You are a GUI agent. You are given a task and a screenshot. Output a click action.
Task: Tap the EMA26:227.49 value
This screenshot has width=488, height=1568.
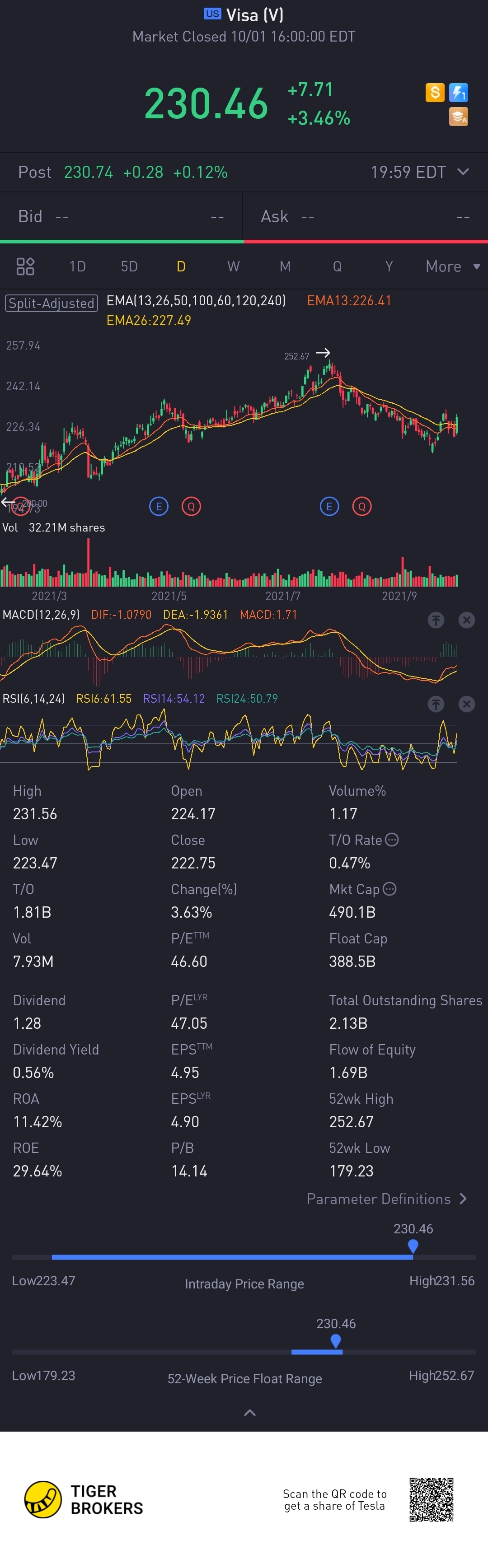pos(149,320)
